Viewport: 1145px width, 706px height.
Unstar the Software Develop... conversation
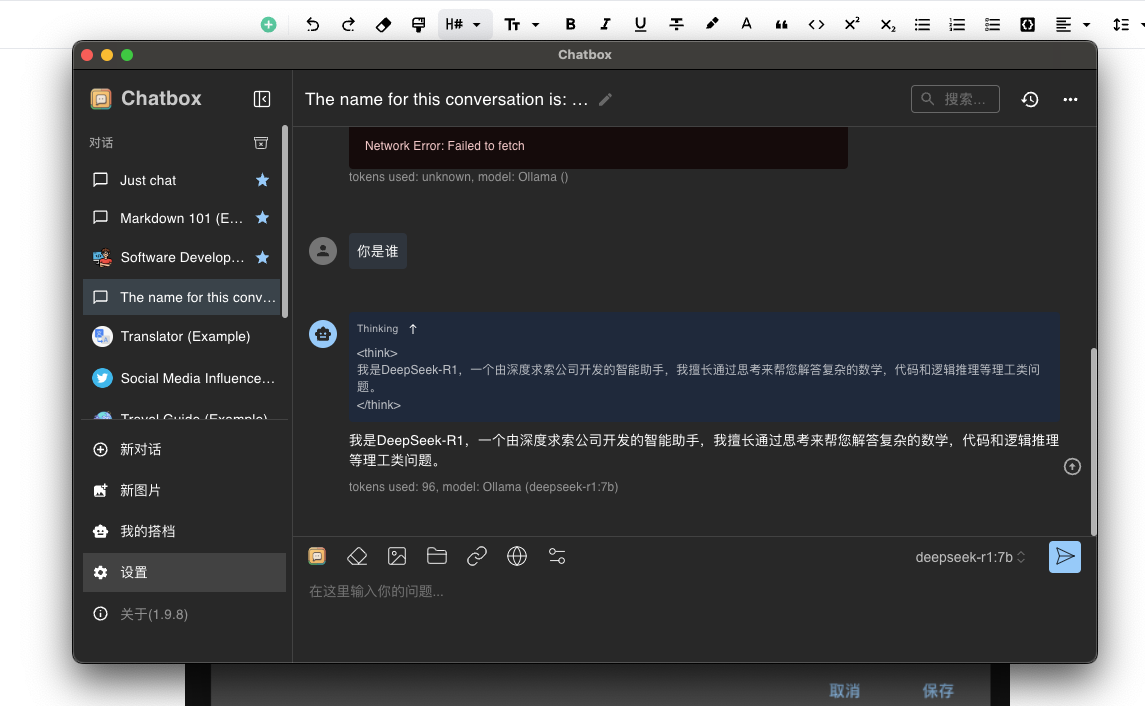pos(262,258)
